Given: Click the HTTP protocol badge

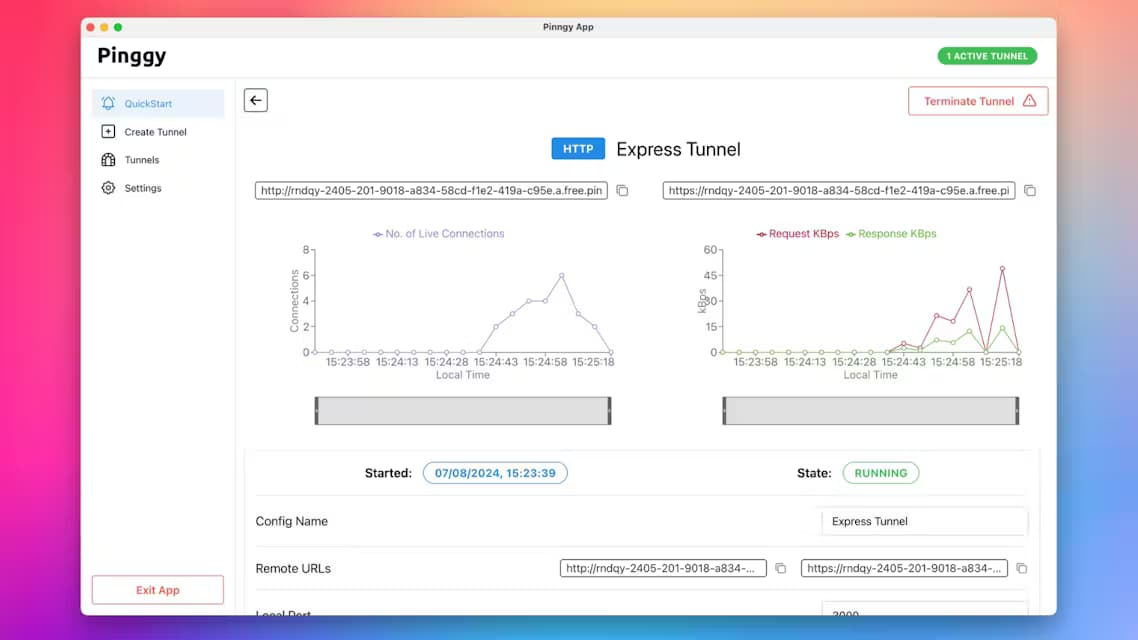Looking at the screenshot, I should [578, 149].
